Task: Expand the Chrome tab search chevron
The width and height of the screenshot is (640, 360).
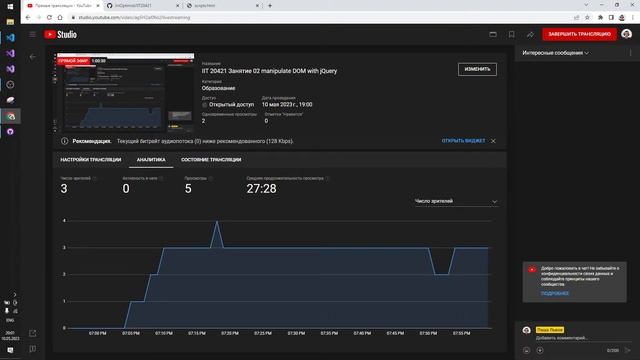Action: pos(587,5)
